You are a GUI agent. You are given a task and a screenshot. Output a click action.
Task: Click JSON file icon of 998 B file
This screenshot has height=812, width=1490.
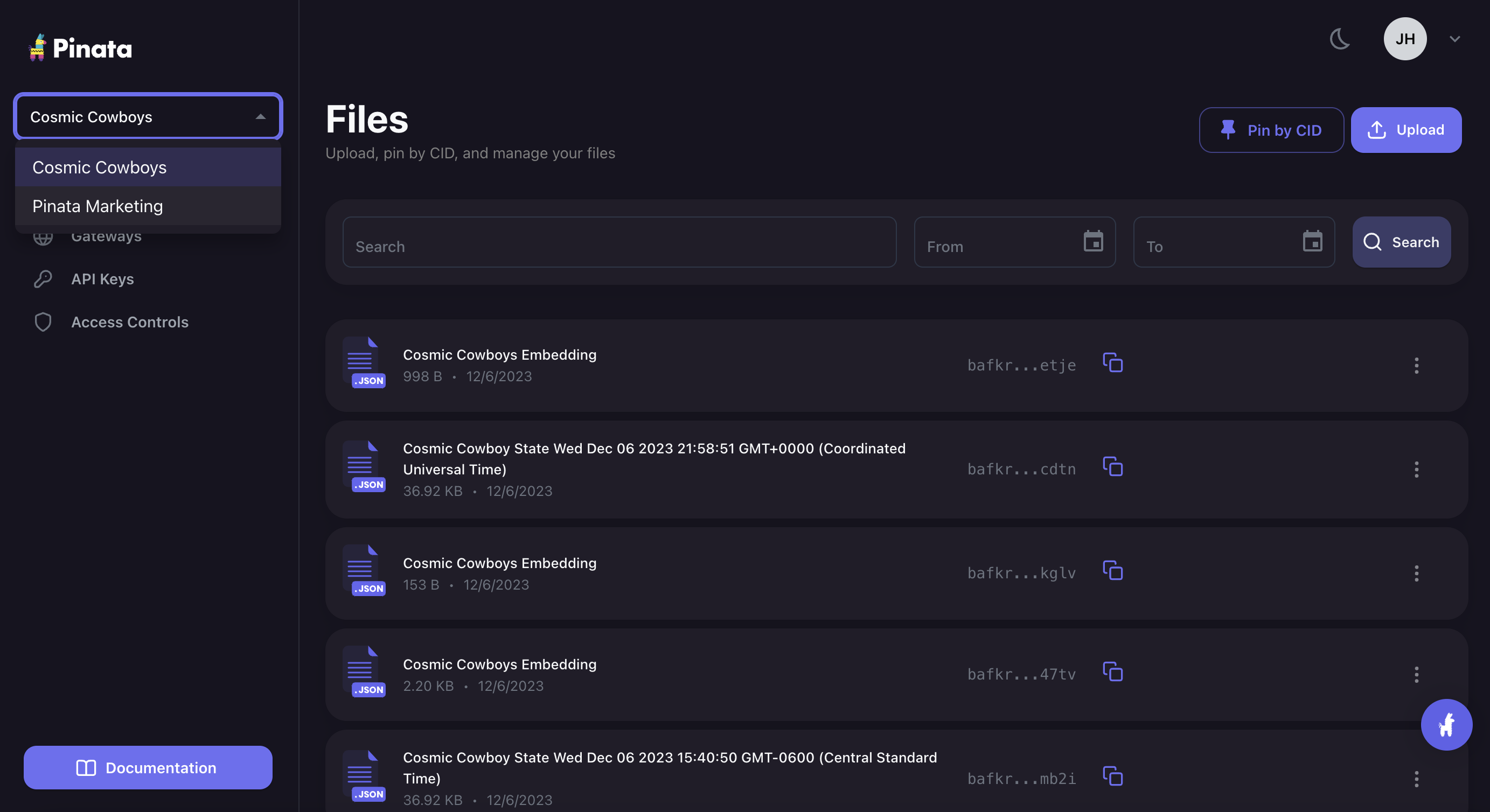click(x=364, y=362)
